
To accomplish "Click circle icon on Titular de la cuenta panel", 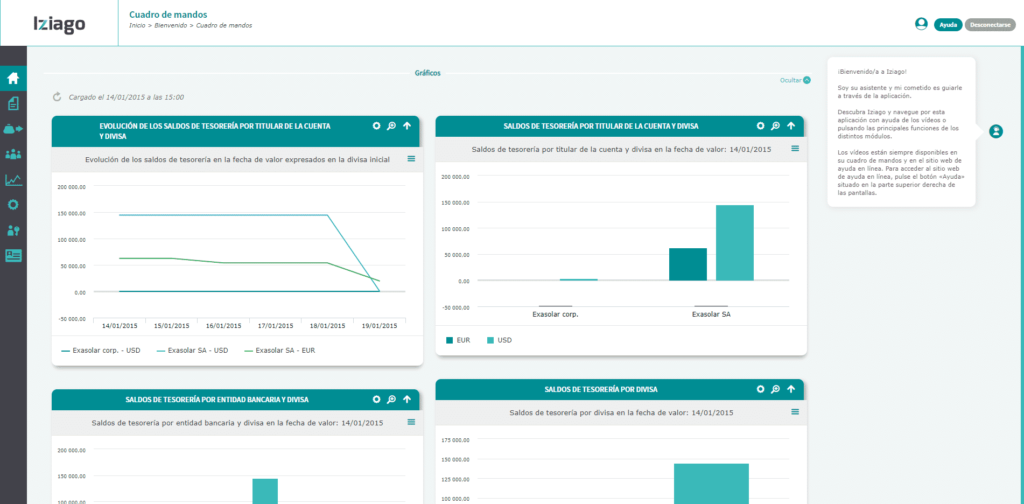I will 760,126.
